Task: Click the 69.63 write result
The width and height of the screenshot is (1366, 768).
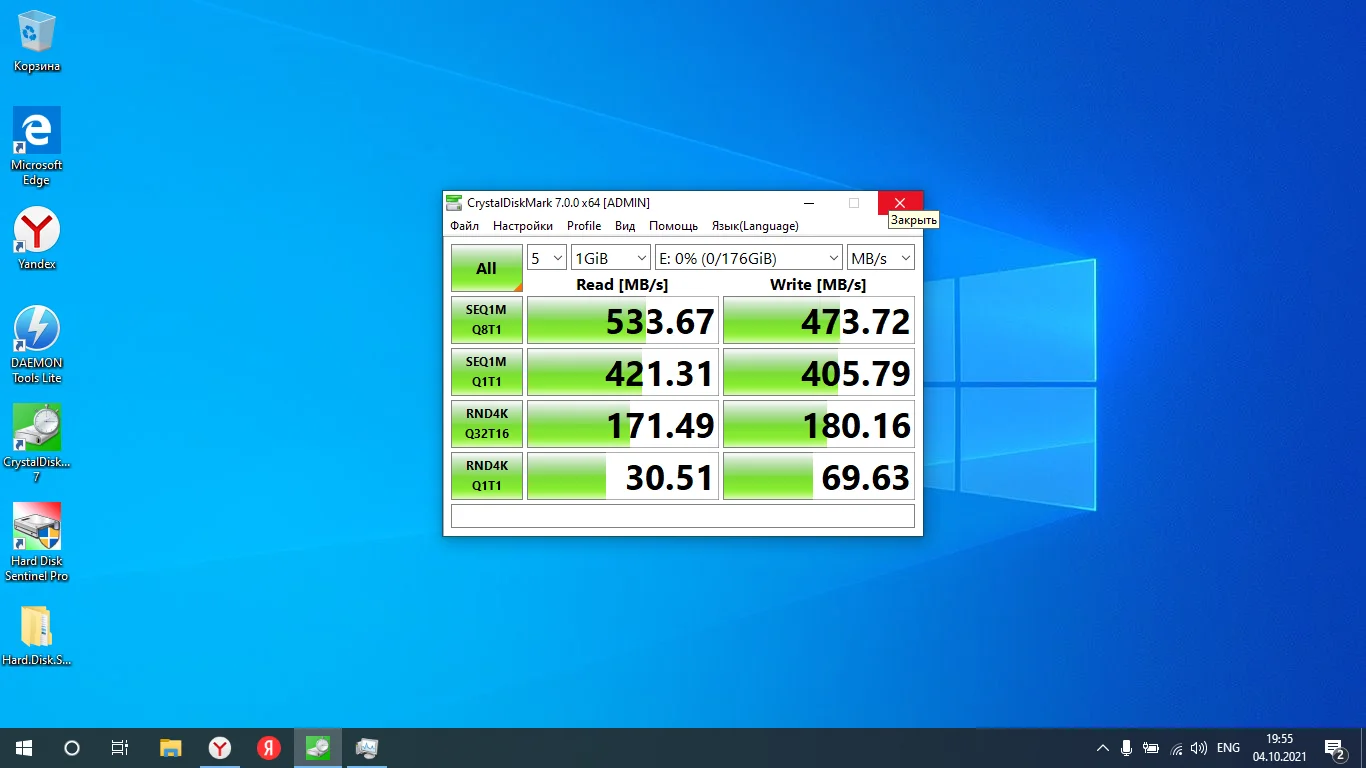Action: 819,477
